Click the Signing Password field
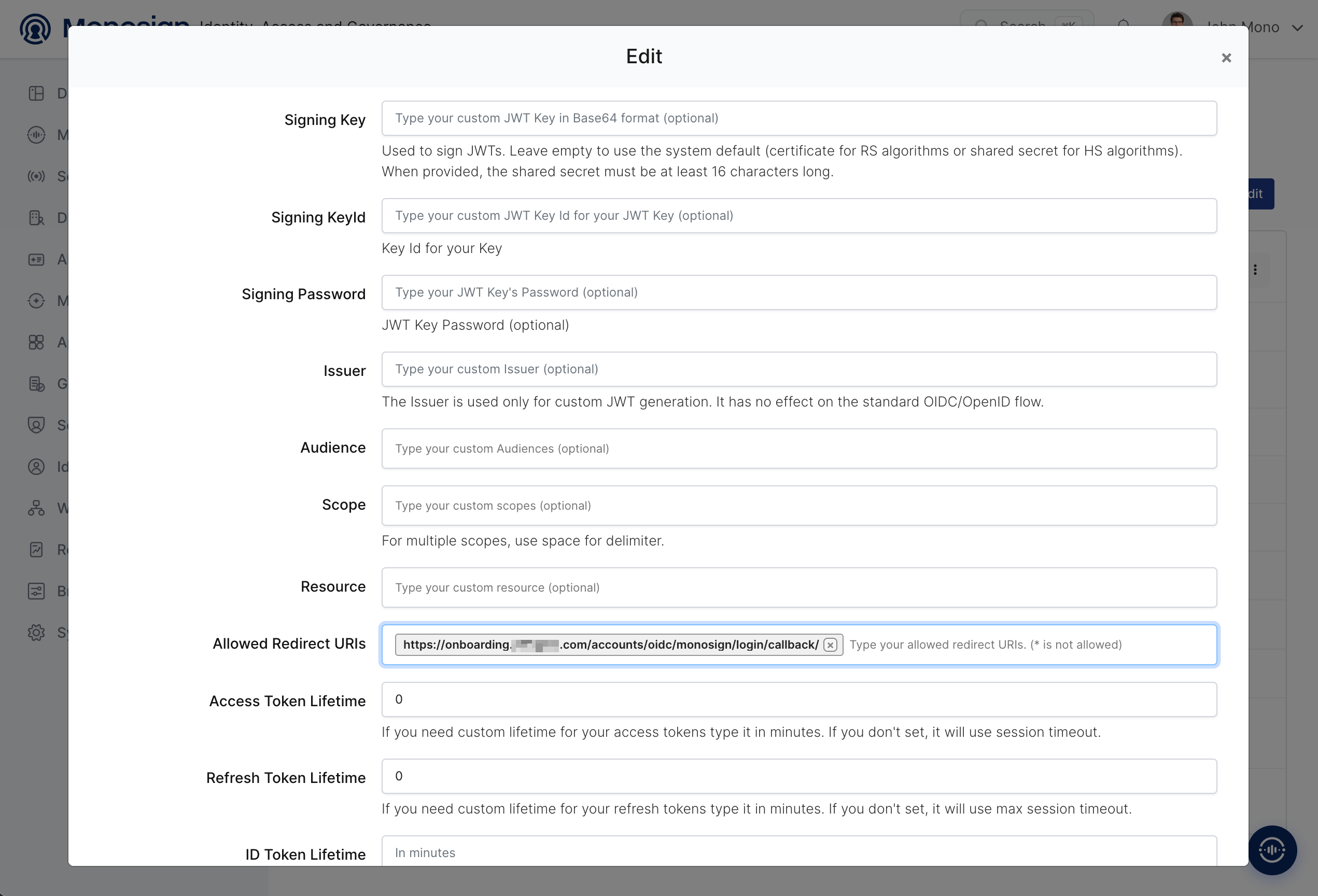Screen dimensions: 1318x896 click(x=798, y=292)
